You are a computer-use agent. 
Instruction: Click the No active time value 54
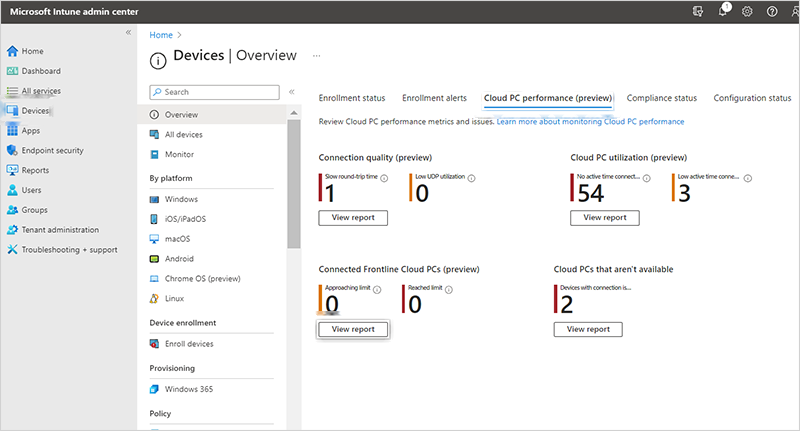pos(591,194)
